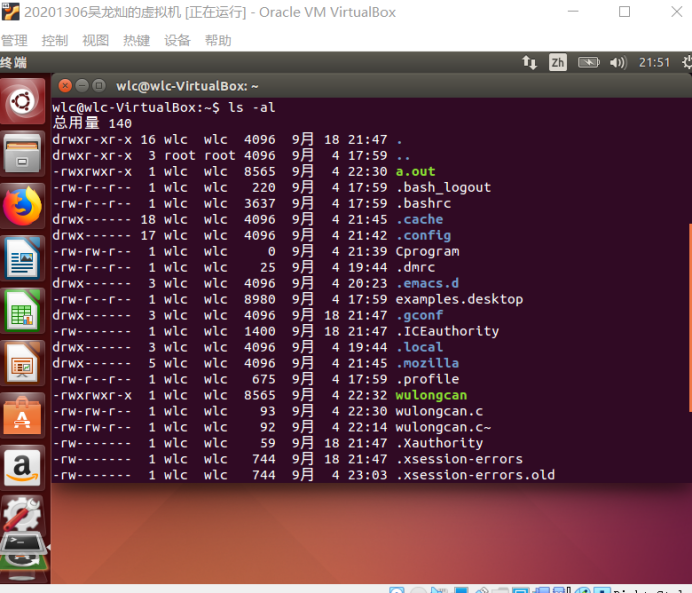Click the 总用量 140 line

click(92, 123)
